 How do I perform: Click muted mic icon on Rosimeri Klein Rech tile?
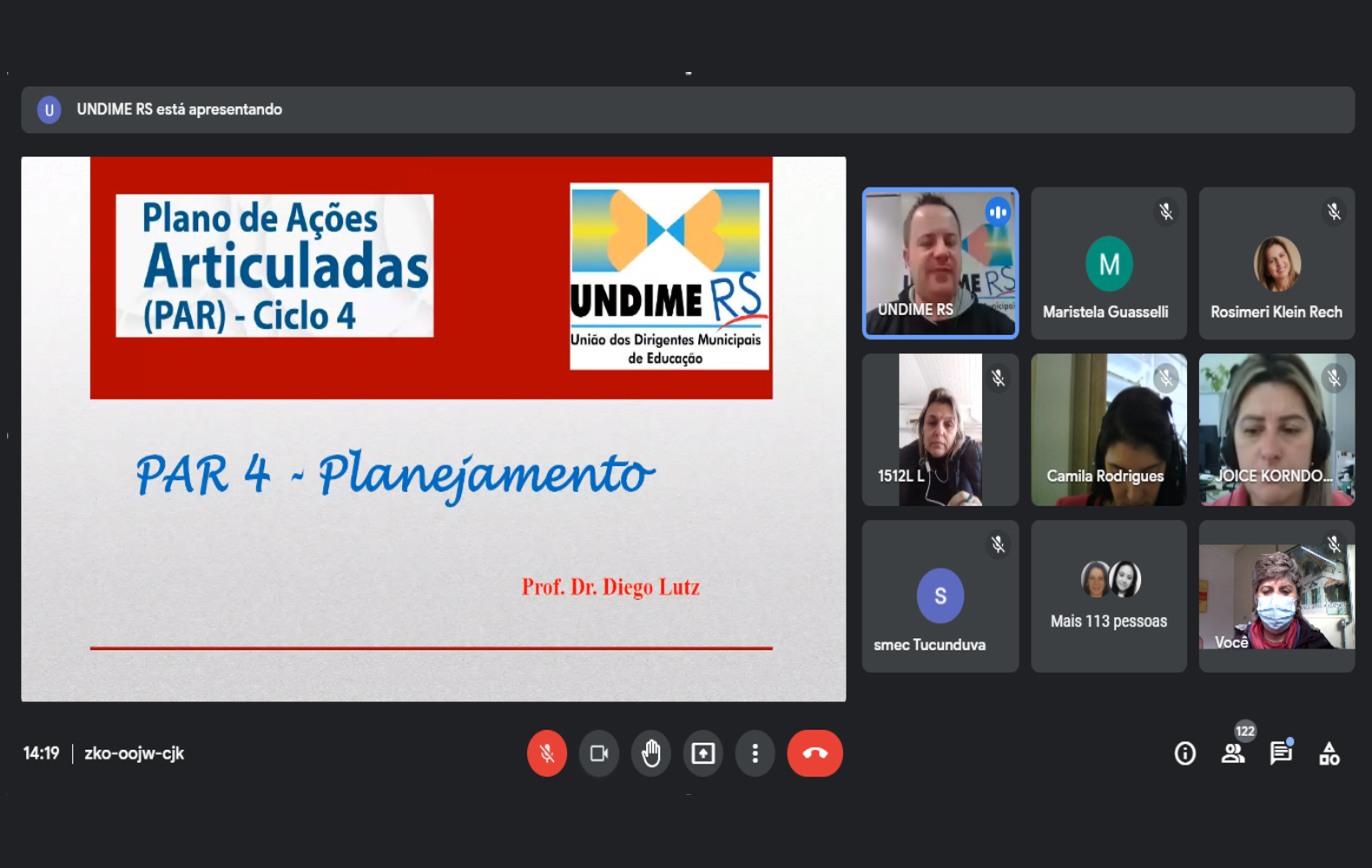(x=1334, y=212)
